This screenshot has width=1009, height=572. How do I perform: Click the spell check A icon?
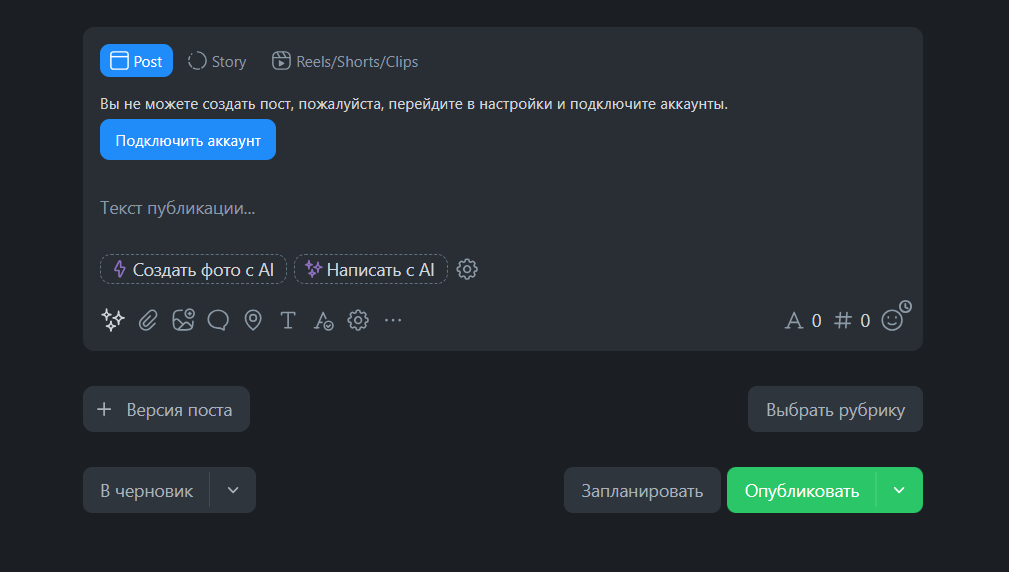tap(323, 320)
